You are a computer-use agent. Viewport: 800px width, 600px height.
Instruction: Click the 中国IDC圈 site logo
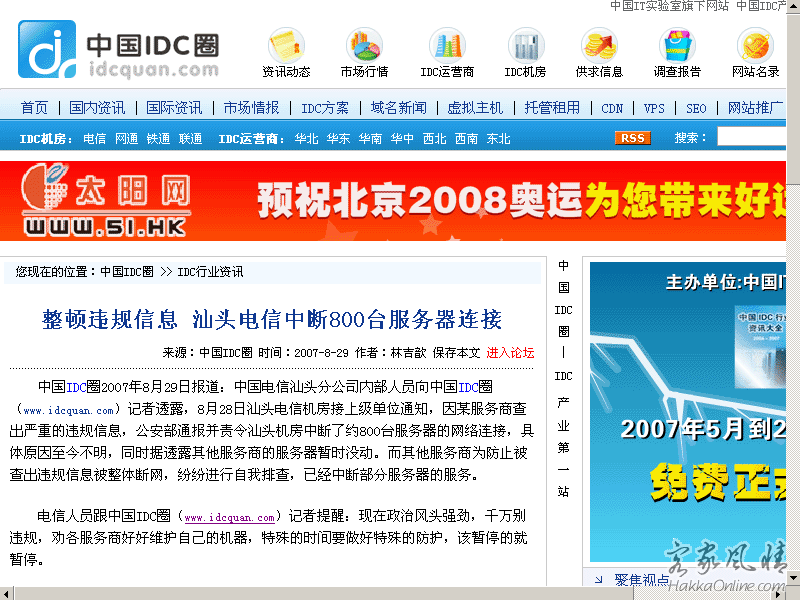pyautogui.click(x=118, y=49)
